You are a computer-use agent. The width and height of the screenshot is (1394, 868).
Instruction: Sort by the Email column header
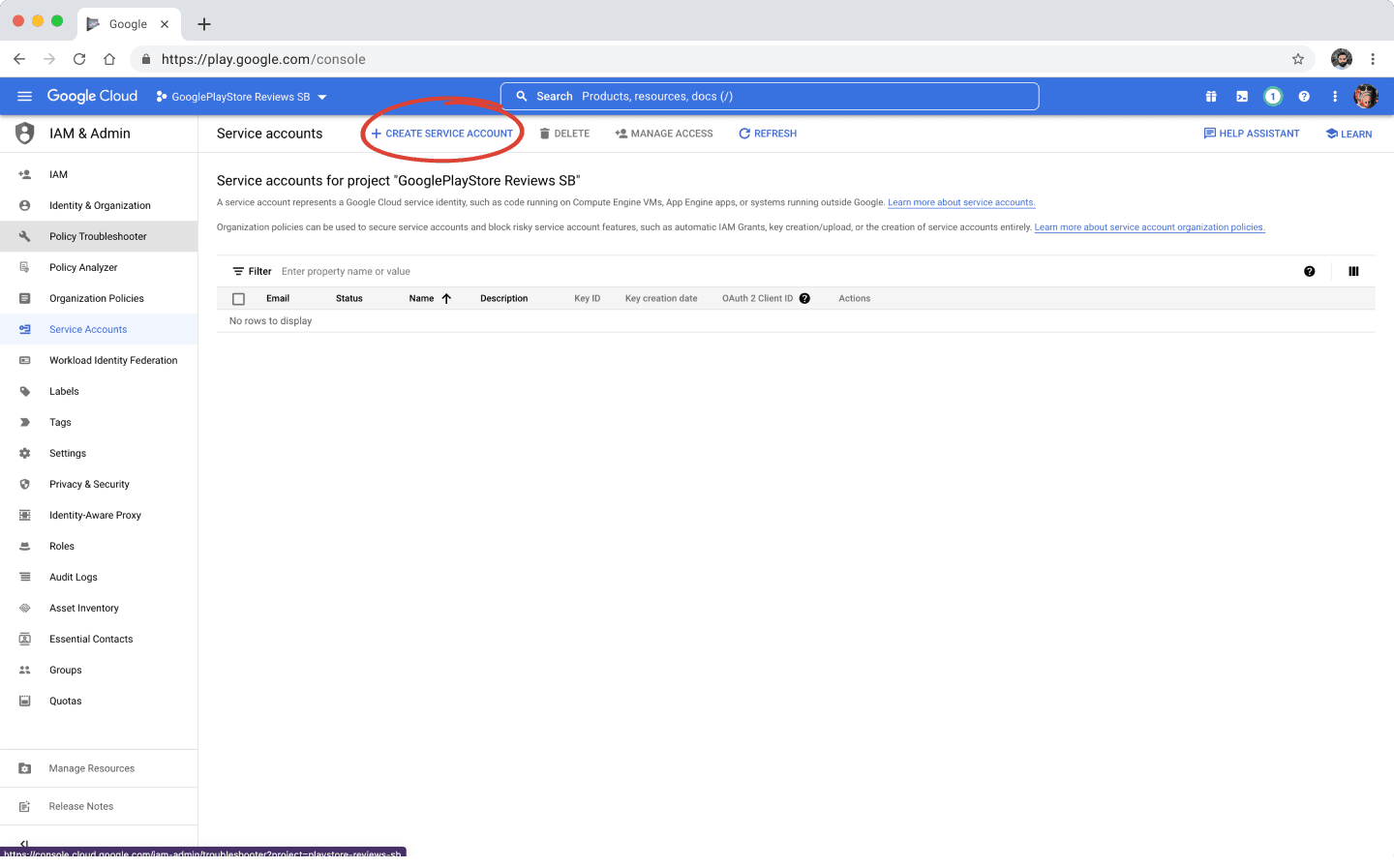278,298
